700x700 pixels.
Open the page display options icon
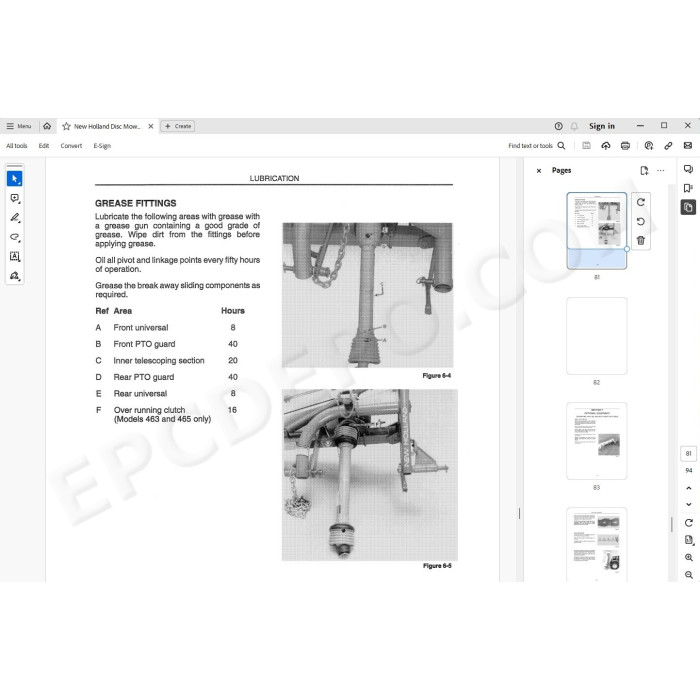688,540
